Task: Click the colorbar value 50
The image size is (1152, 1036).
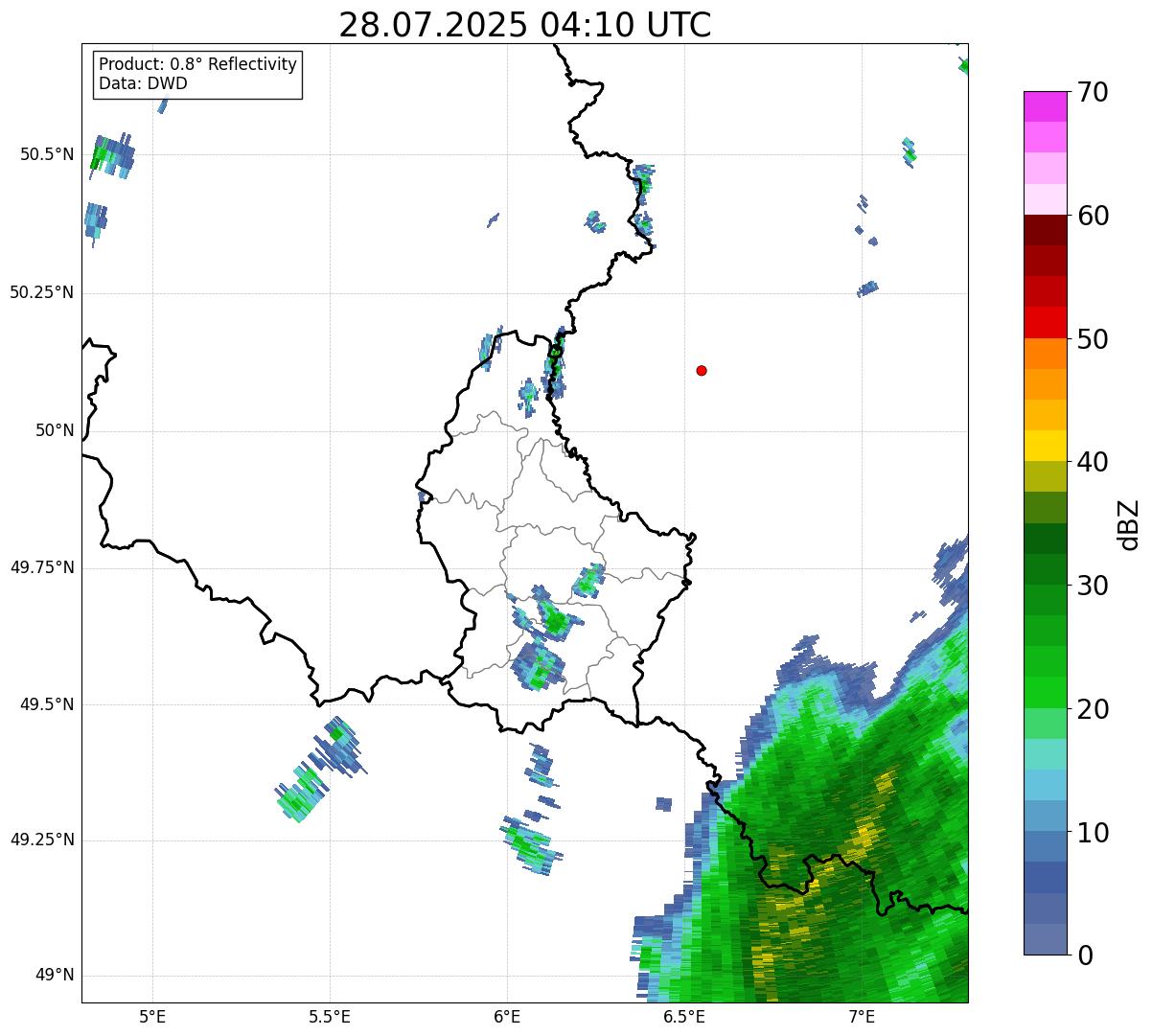Action: (x=1093, y=339)
